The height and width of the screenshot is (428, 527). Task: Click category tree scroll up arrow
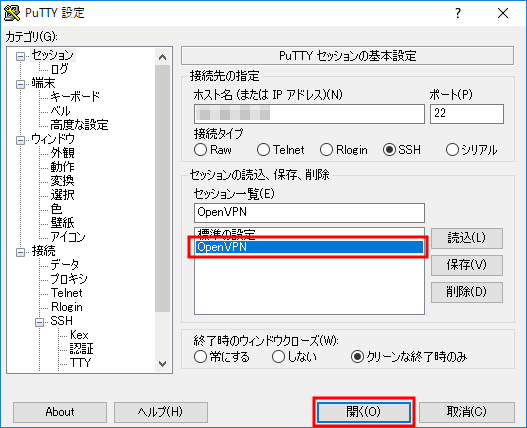point(162,57)
